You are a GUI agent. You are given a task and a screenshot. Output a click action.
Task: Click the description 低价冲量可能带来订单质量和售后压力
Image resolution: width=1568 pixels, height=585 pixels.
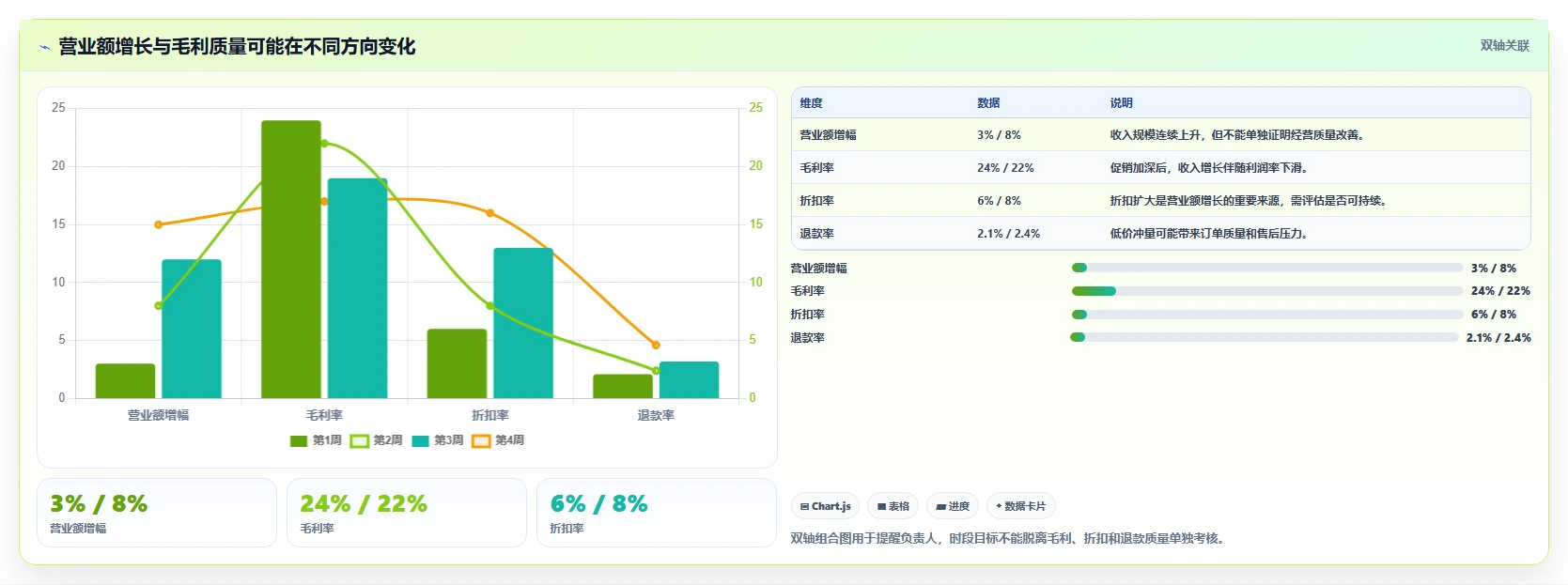1209,234
